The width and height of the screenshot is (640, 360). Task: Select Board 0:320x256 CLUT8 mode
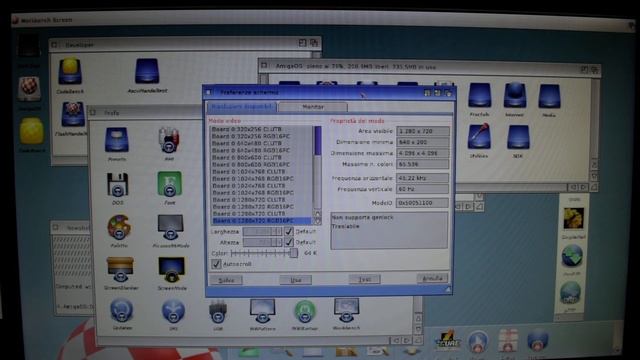[261, 129]
